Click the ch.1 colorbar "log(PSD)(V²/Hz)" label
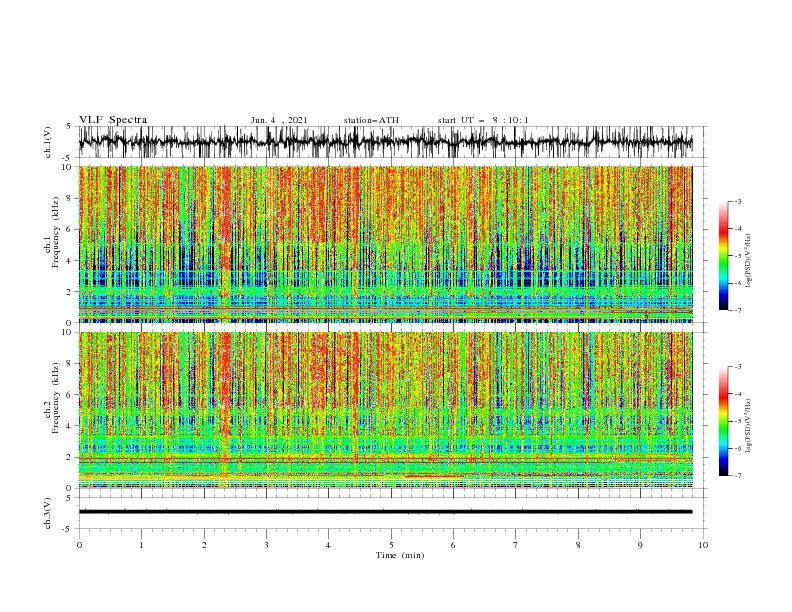792x612 pixels. 749,261
